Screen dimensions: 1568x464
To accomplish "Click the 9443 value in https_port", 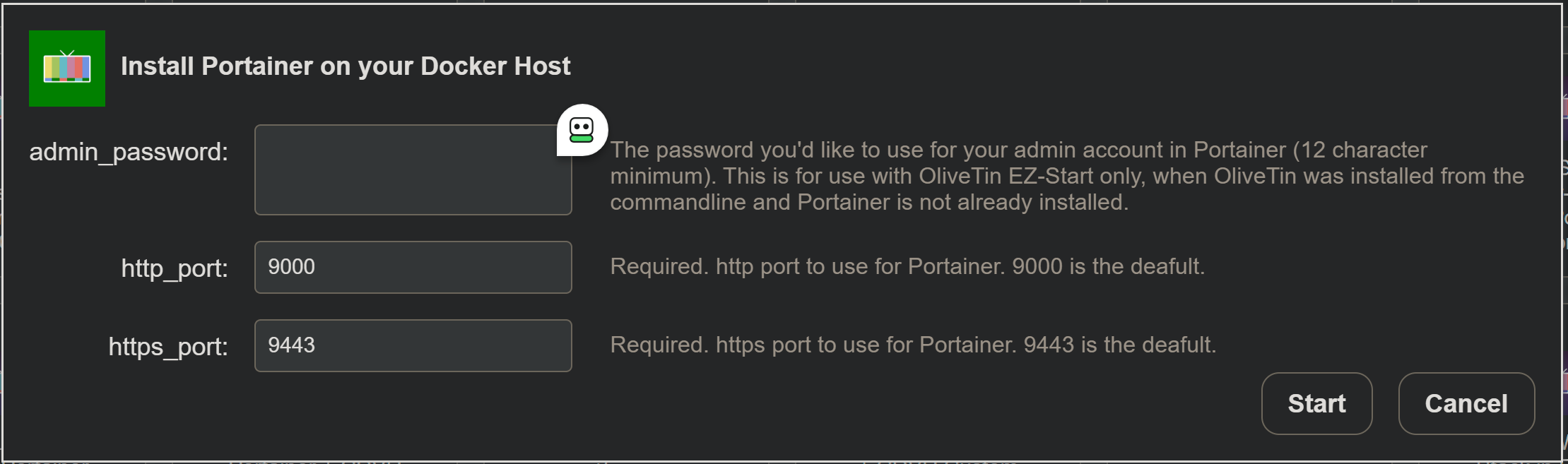I will [x=292, y=345].
